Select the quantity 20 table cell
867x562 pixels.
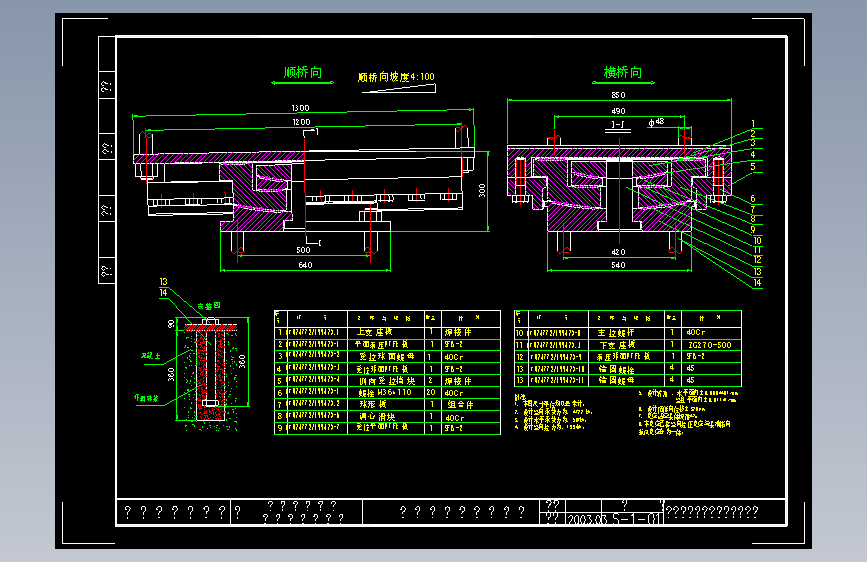(x=432, y=392)
